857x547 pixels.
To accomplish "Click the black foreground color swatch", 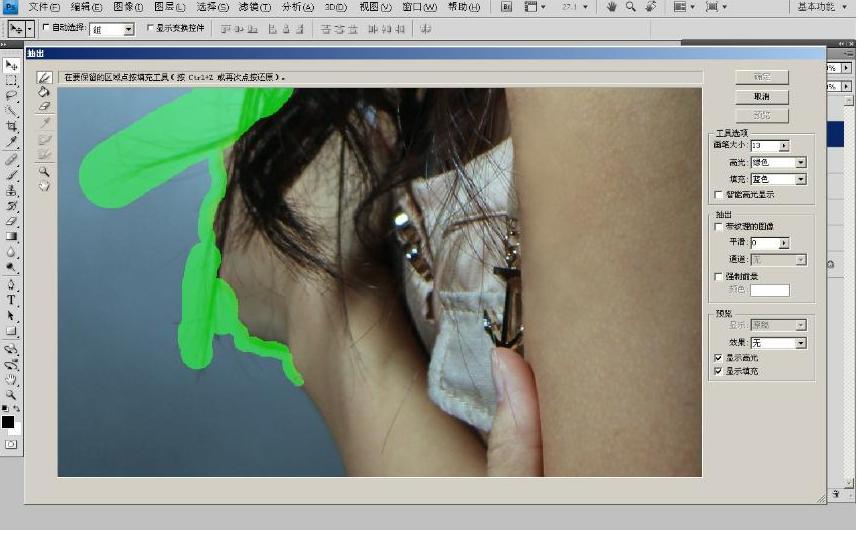I will click(x=8, y=421).
